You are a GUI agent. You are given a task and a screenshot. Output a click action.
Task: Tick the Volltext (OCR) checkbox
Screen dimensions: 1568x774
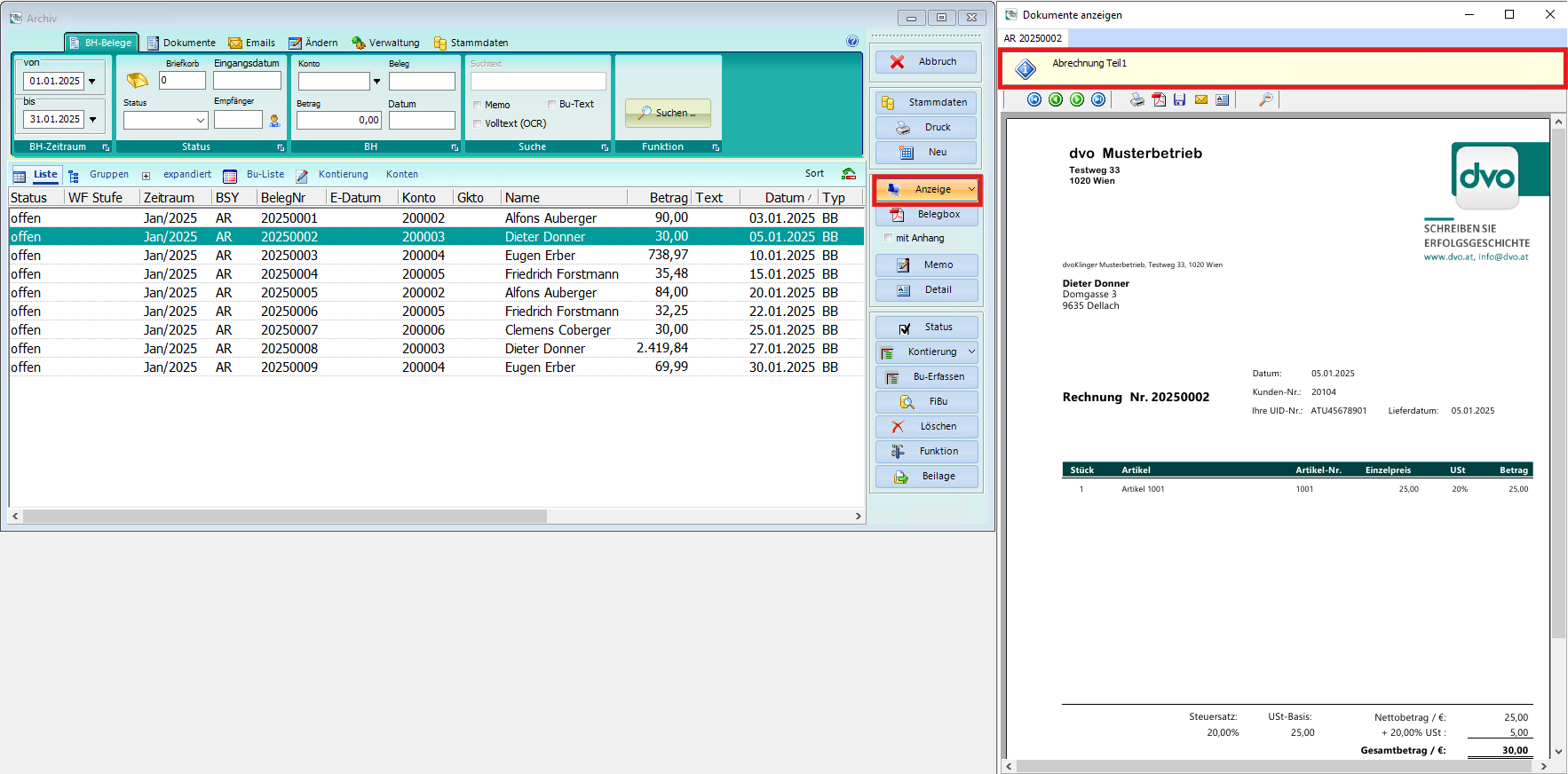click(478, 123)
